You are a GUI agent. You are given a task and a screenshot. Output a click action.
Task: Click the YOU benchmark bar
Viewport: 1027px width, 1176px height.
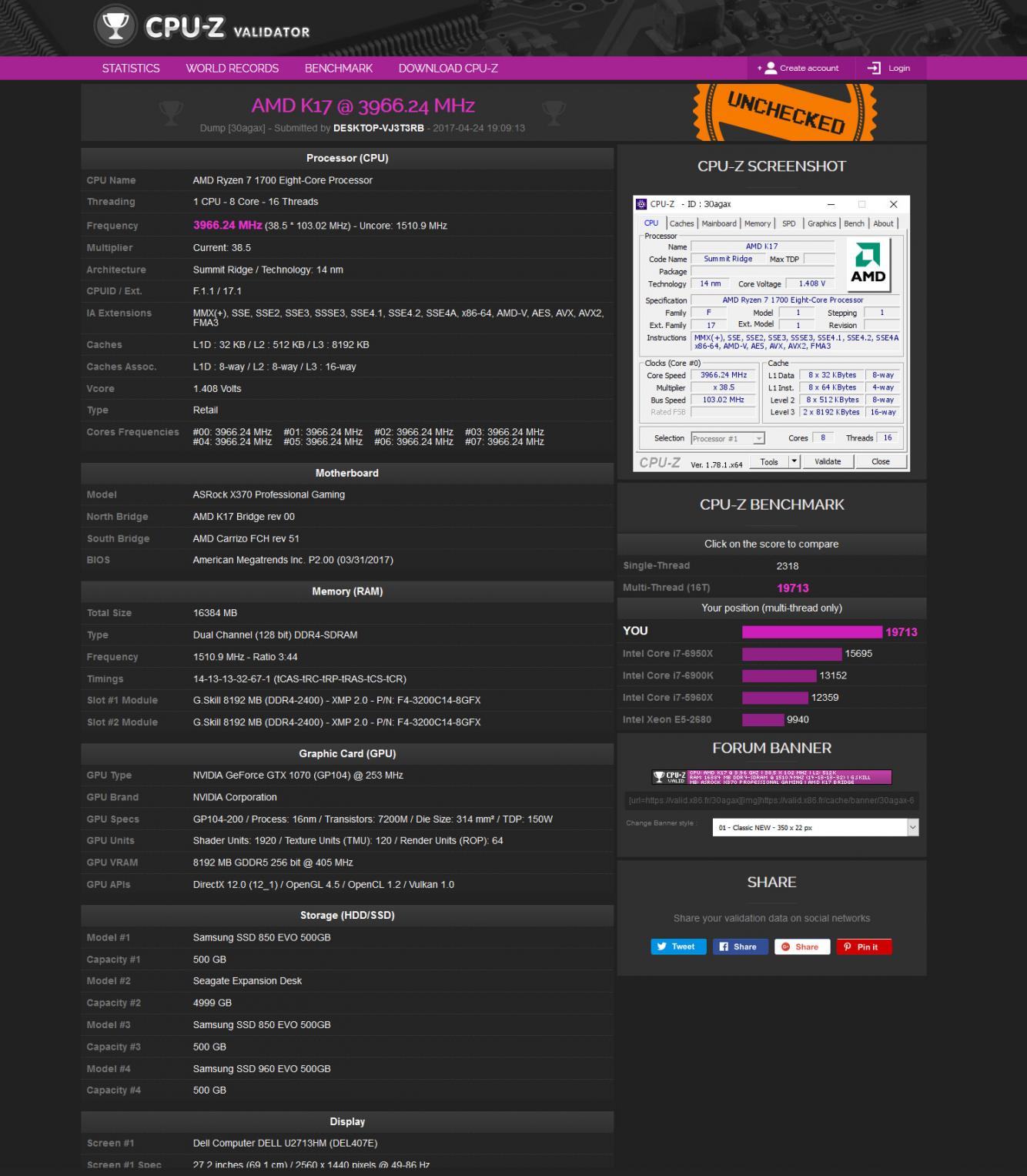click(x=812, y=632)
